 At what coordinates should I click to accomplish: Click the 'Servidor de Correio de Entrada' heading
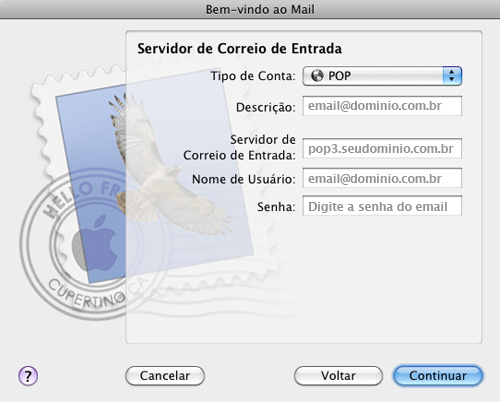(240, 49)
